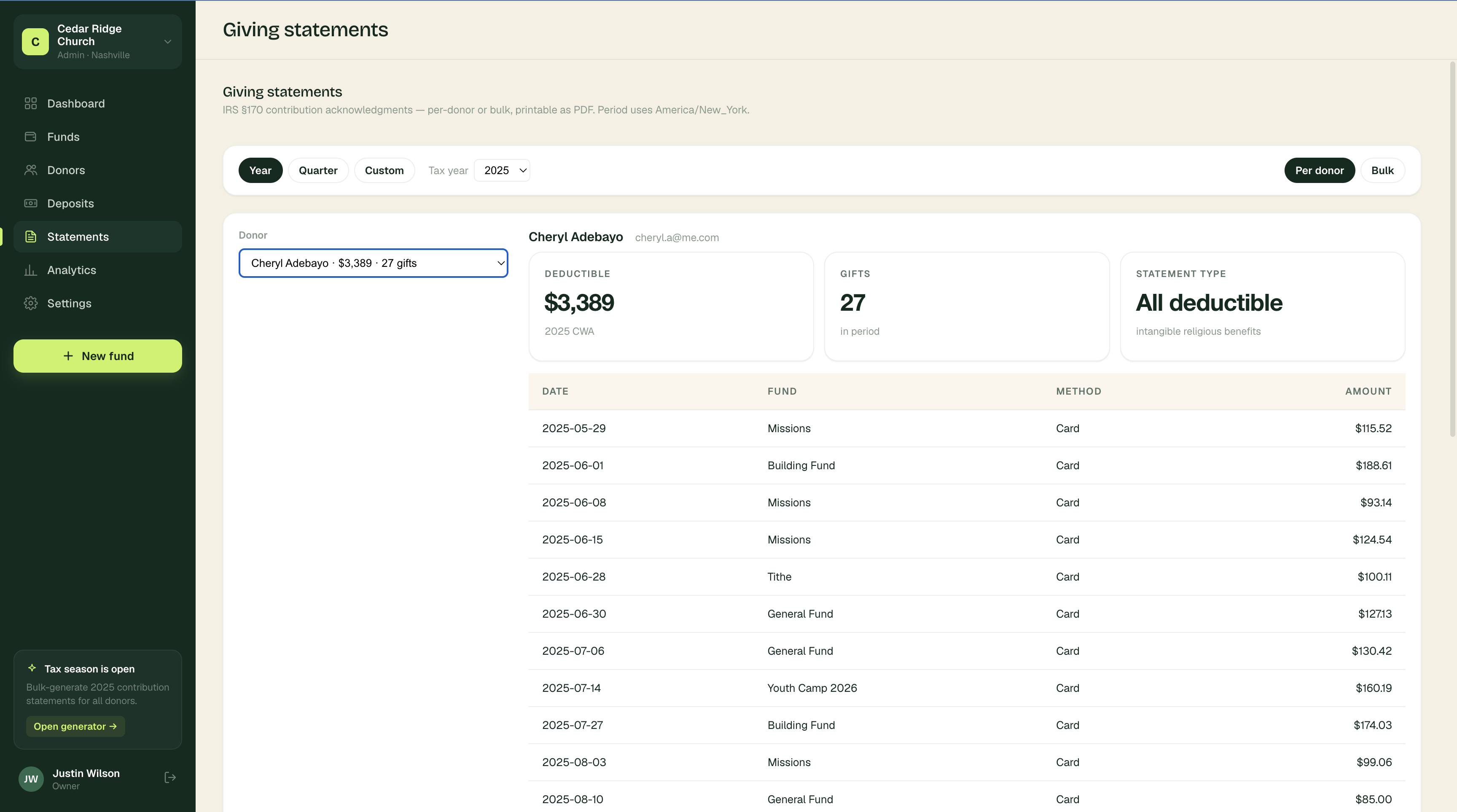The height and width of the screenshot is (812, 1457).
Task: Open the Tax year 2025 dropdown
Action: [x=502, y=170]
